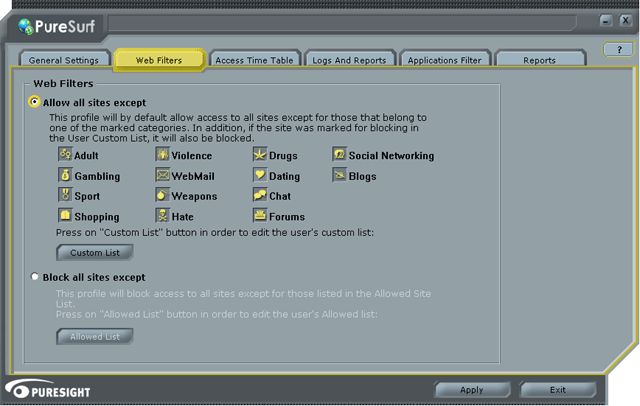
Task: Switch to the Web Filters tab
Action: 159,60
